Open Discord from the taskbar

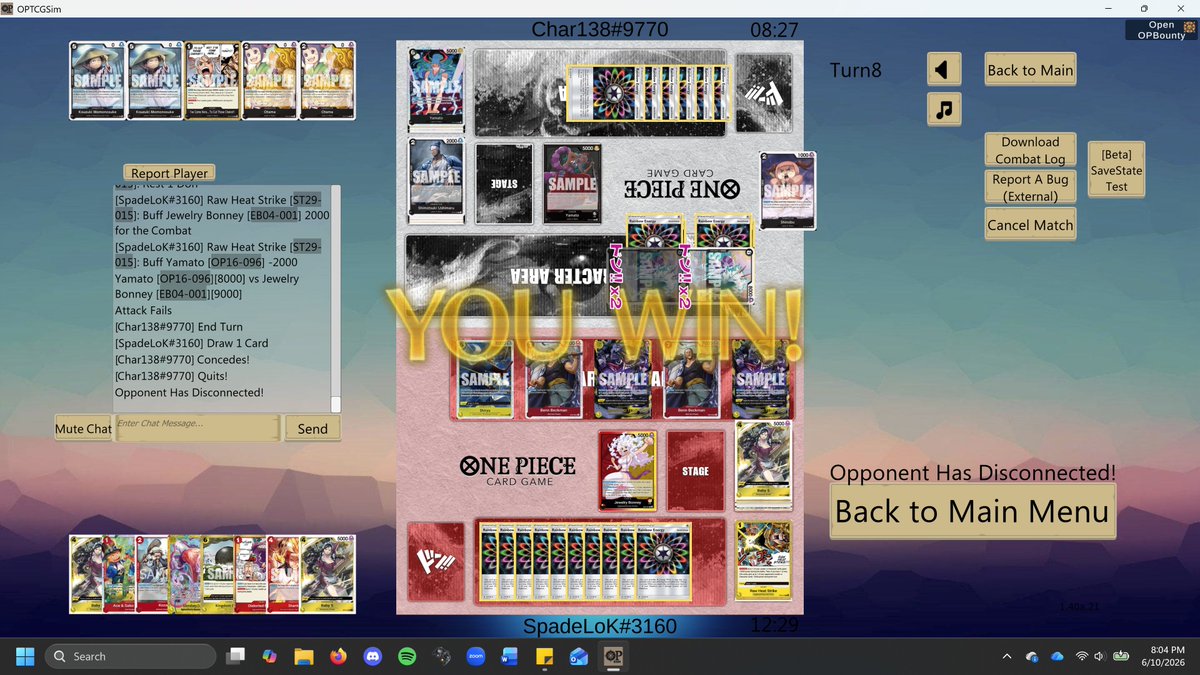372,656
